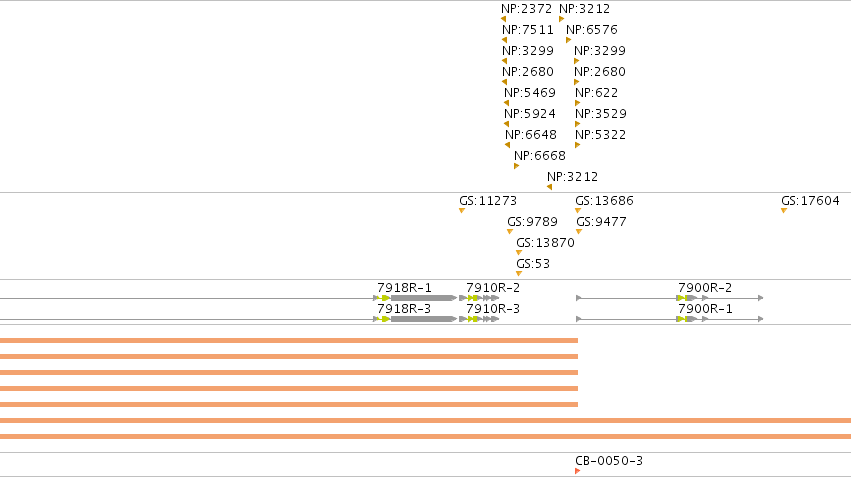Click the GS:13686 feature label
Screen dimensions: 851x477
tap(604, 201)
